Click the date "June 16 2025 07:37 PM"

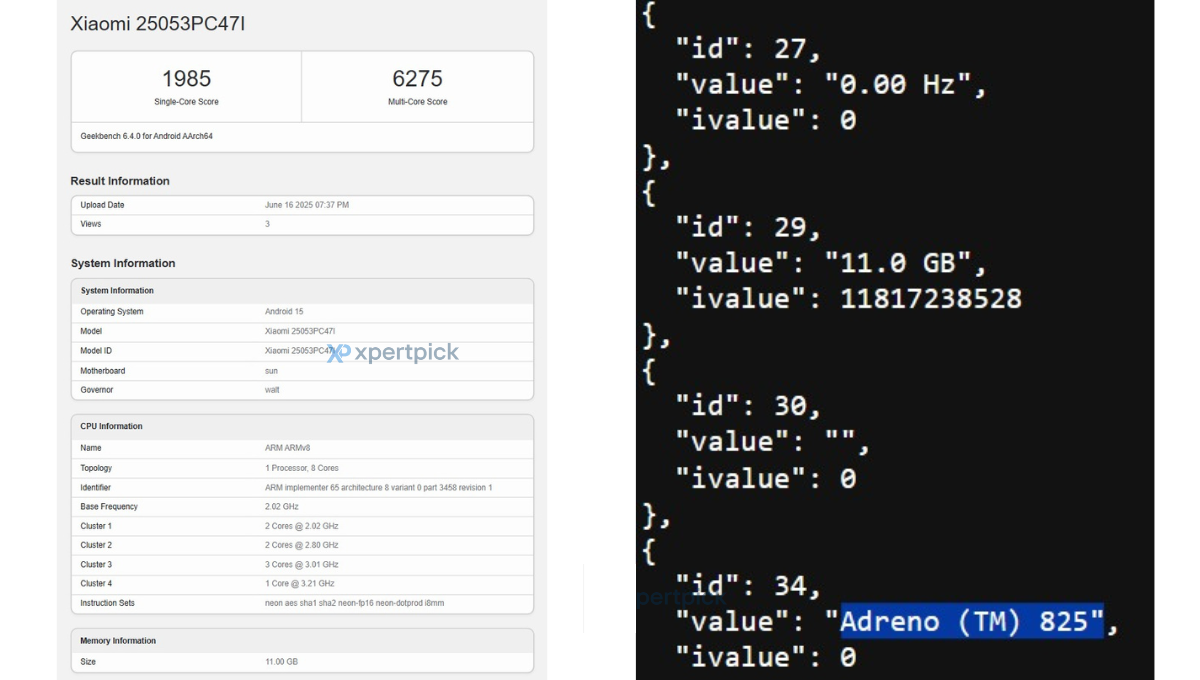307,205
